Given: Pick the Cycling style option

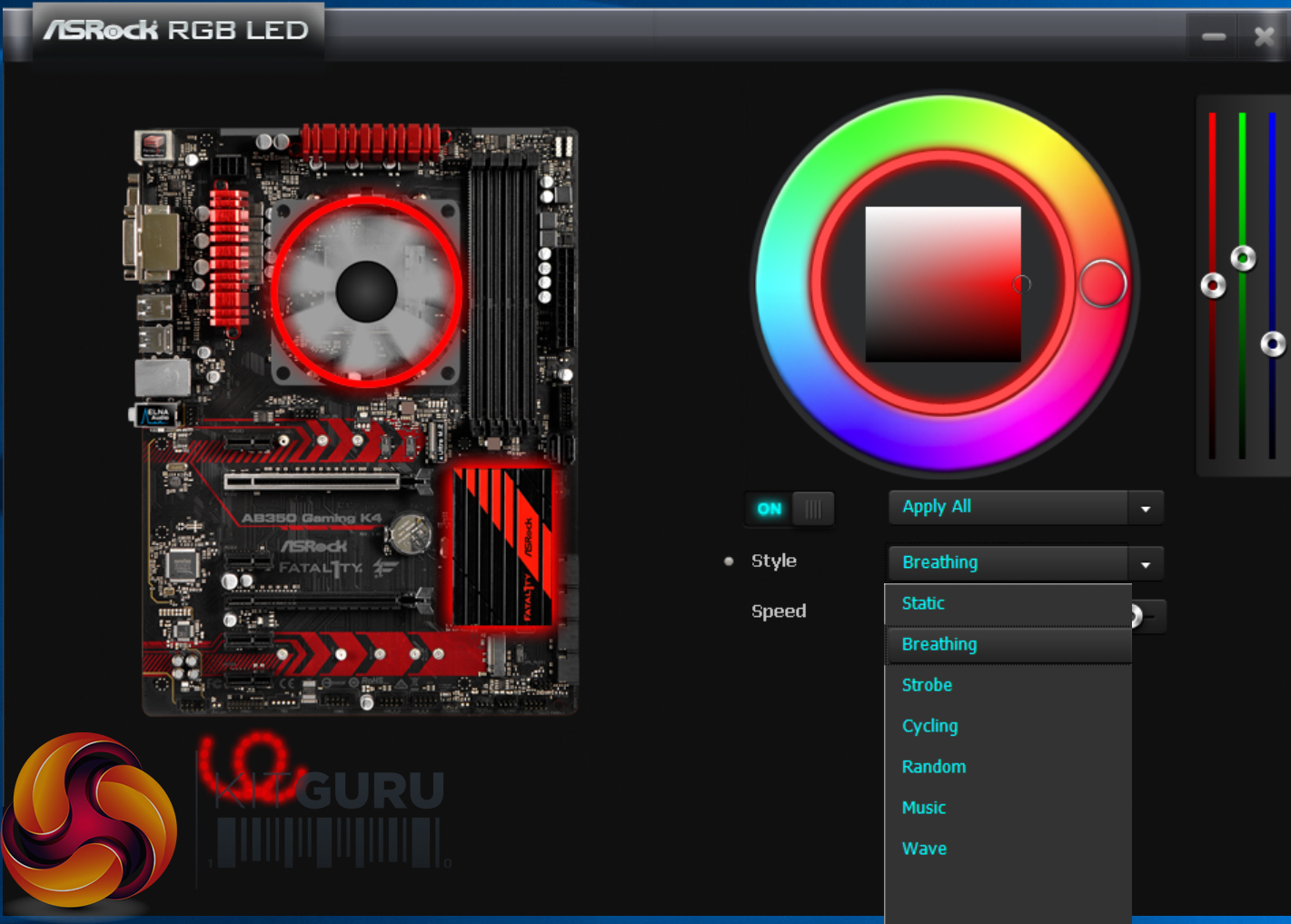Looking at the screenshot, I should click(1008, 726).
